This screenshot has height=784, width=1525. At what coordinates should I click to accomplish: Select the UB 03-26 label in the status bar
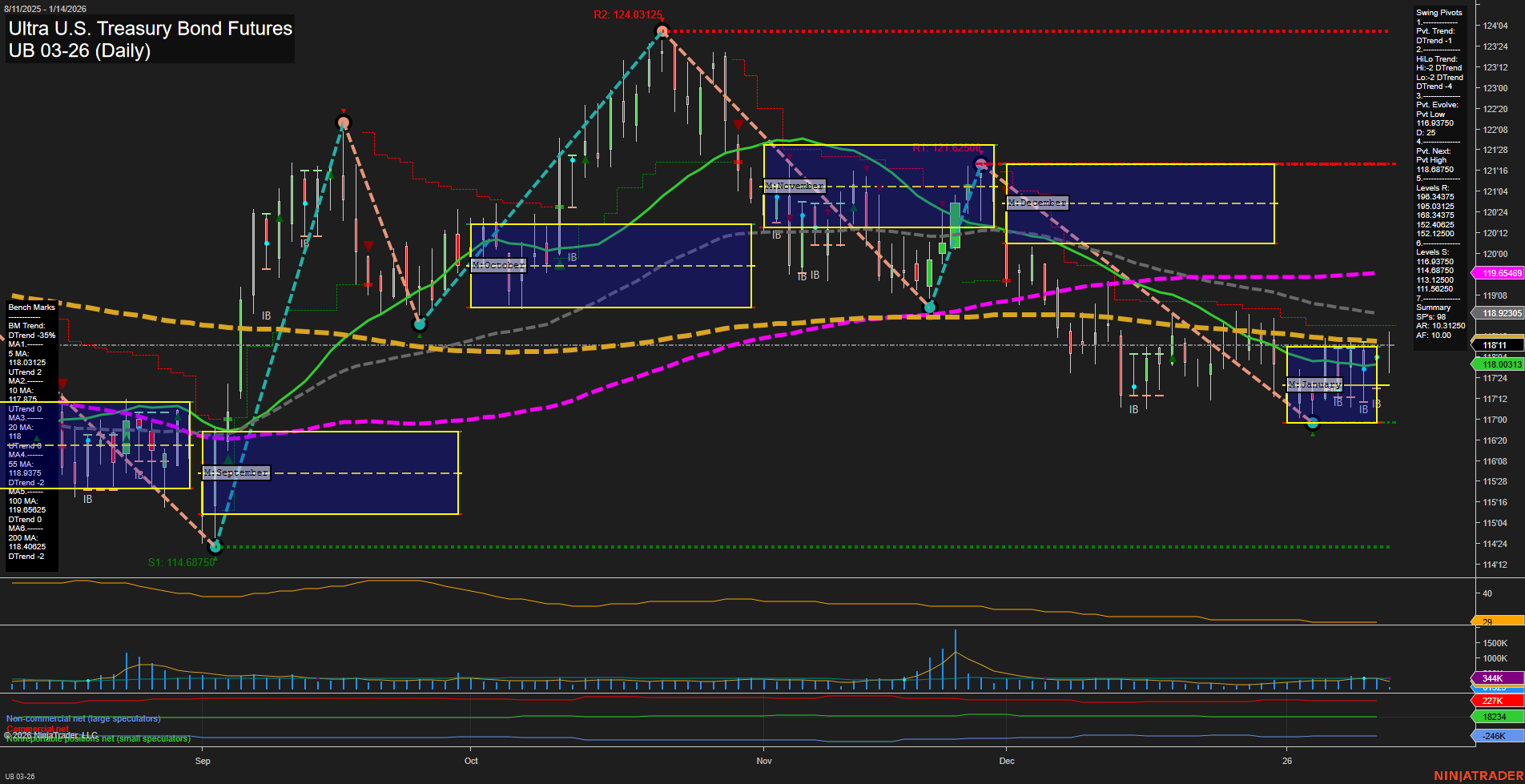[x=19, y=775]
